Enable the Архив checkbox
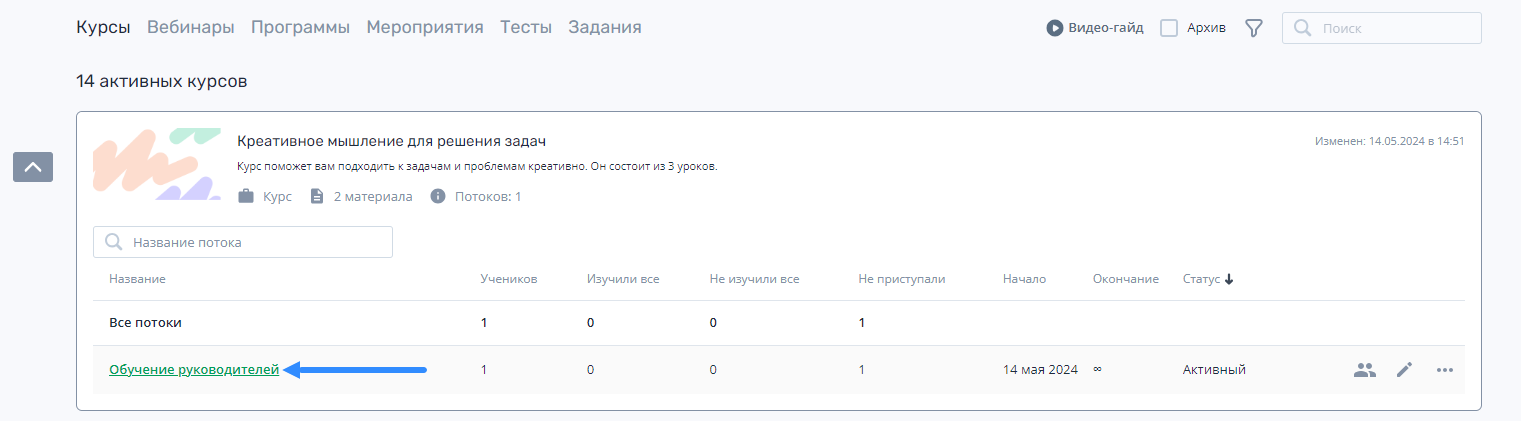1521x421 pixels. [x=1169, y=28]
